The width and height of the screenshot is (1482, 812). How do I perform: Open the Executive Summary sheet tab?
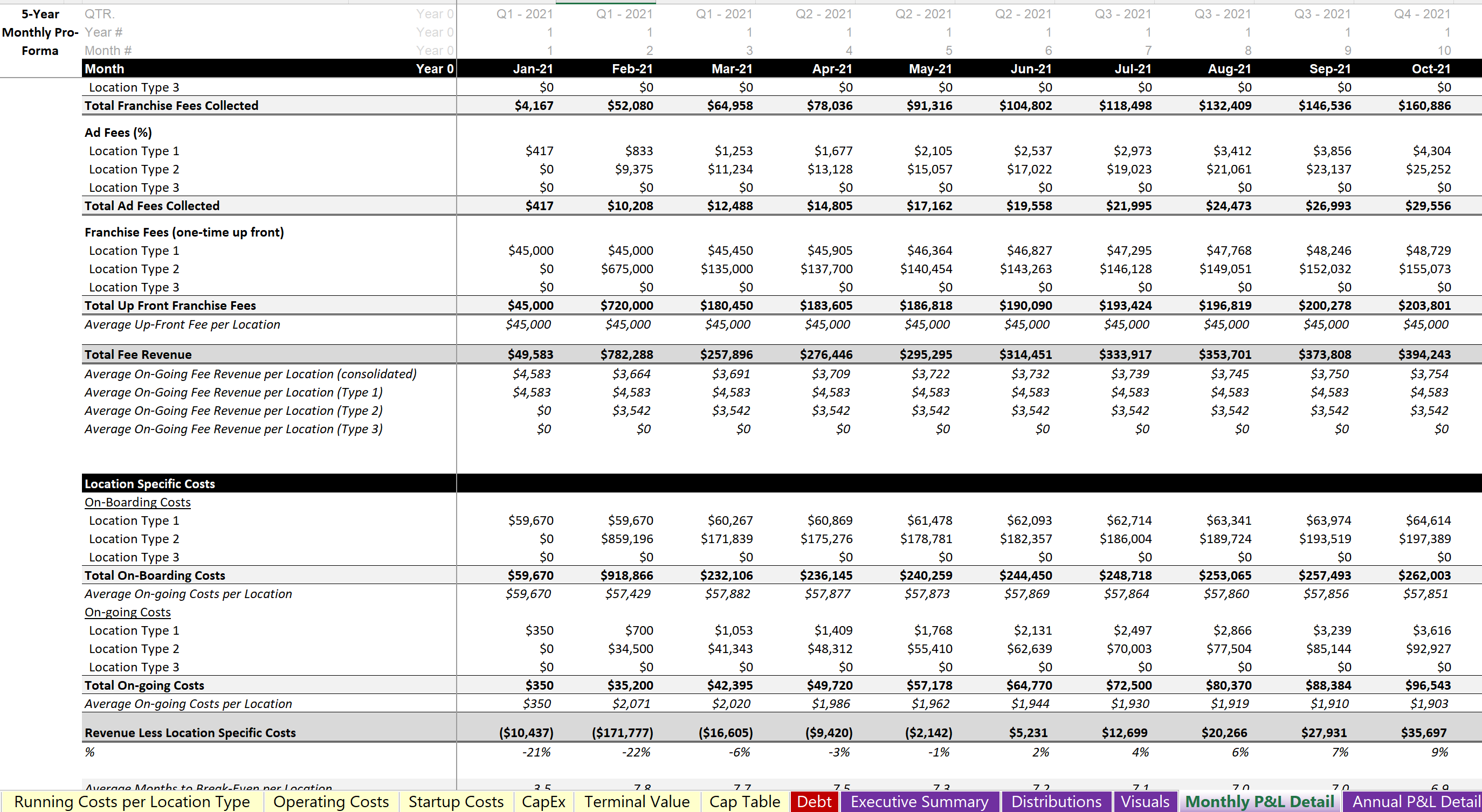[x=919, y=802]
